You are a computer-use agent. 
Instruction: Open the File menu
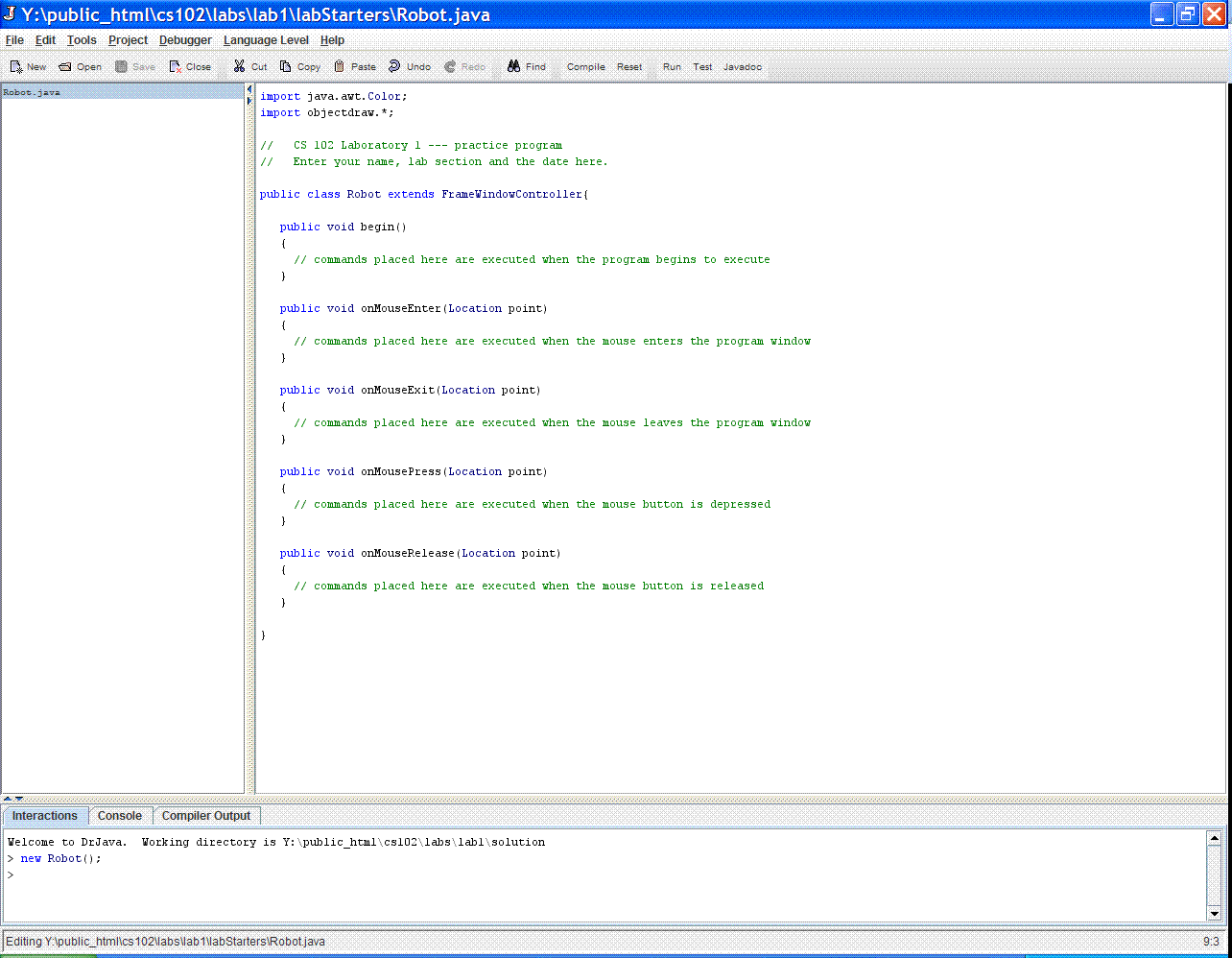point(14,40)
